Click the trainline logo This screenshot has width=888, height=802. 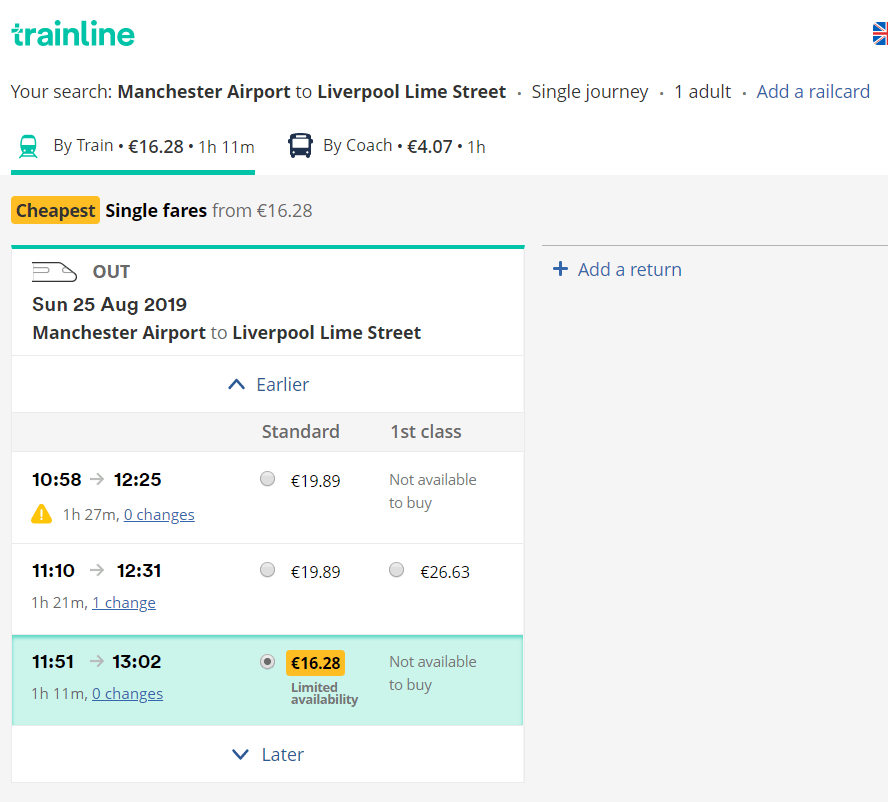click(x=73, y=33)
